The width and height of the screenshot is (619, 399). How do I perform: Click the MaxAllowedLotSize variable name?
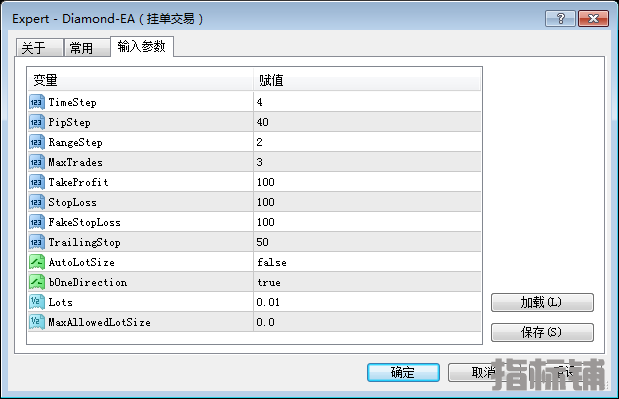pos(99,322)
